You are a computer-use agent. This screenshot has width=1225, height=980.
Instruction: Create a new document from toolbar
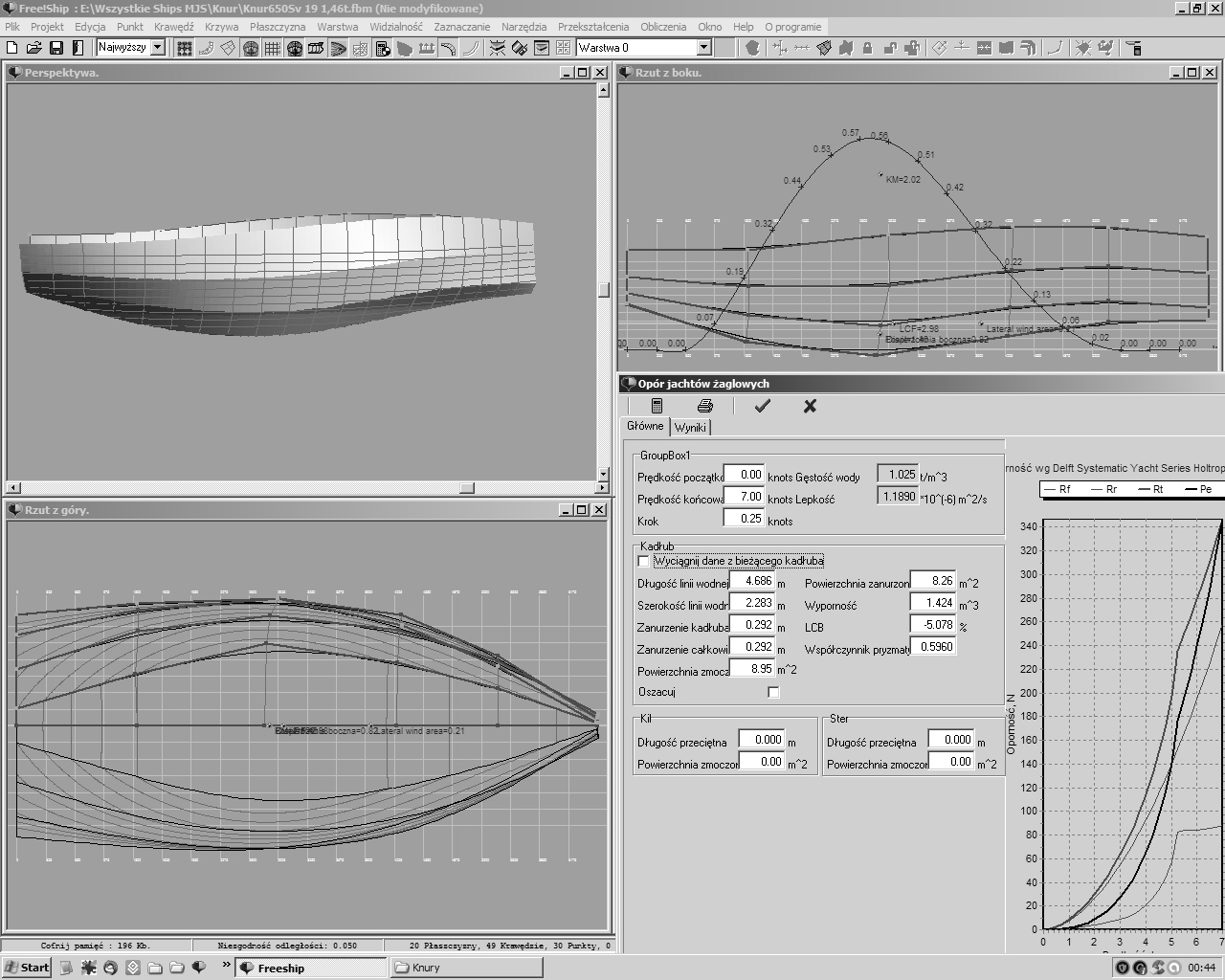click(x=12, y=48)
